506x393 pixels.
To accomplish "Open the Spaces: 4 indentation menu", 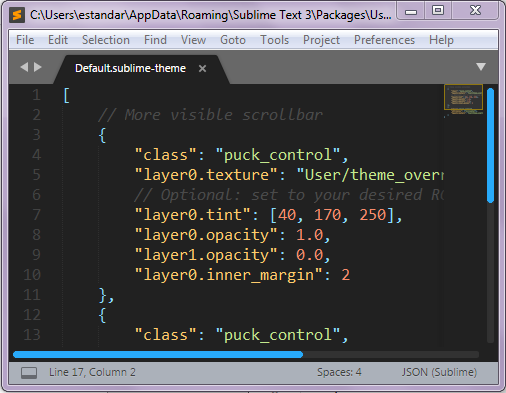I will tap(339, 372).
